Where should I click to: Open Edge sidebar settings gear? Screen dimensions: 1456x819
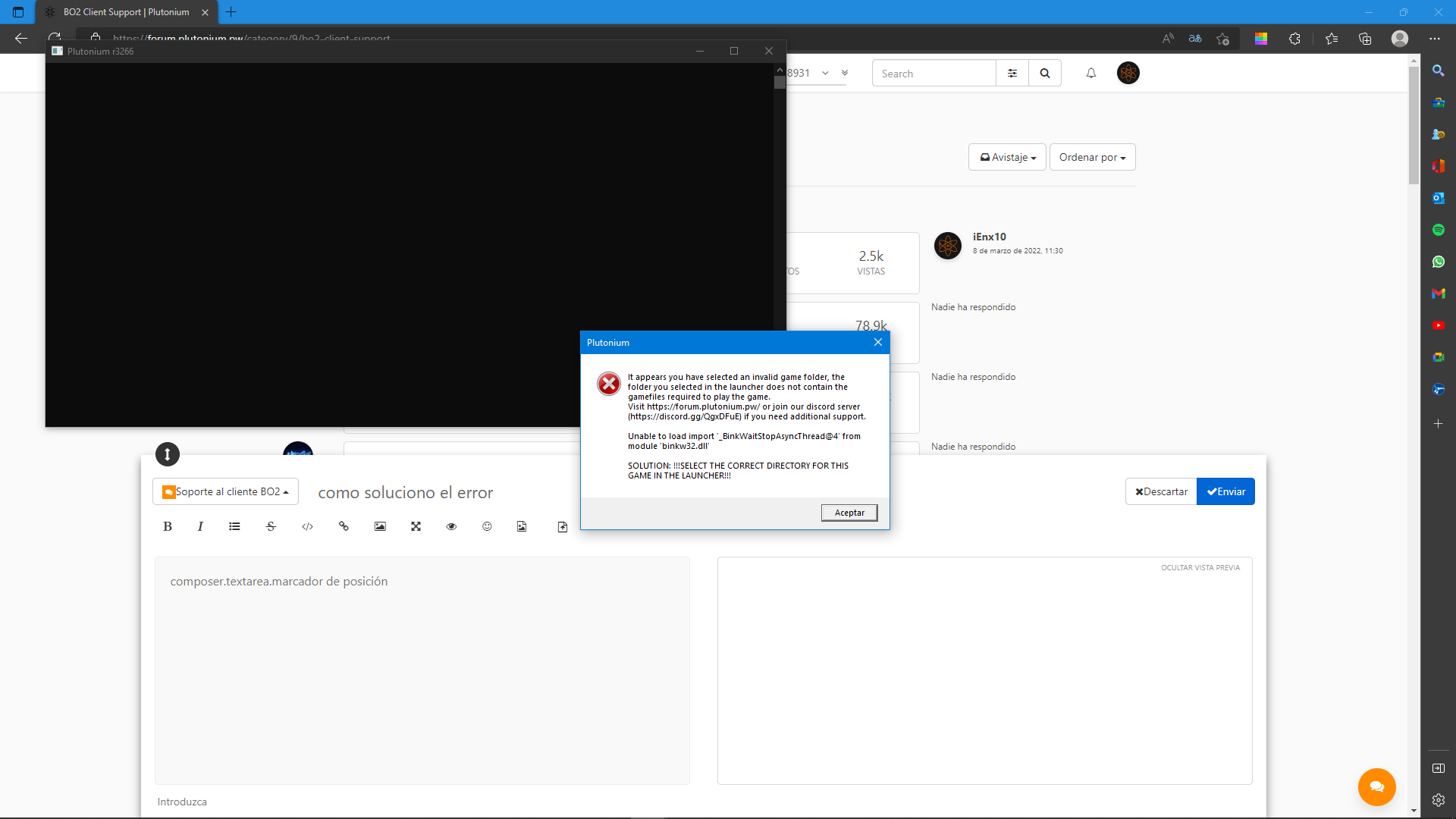pos(1438,799)
